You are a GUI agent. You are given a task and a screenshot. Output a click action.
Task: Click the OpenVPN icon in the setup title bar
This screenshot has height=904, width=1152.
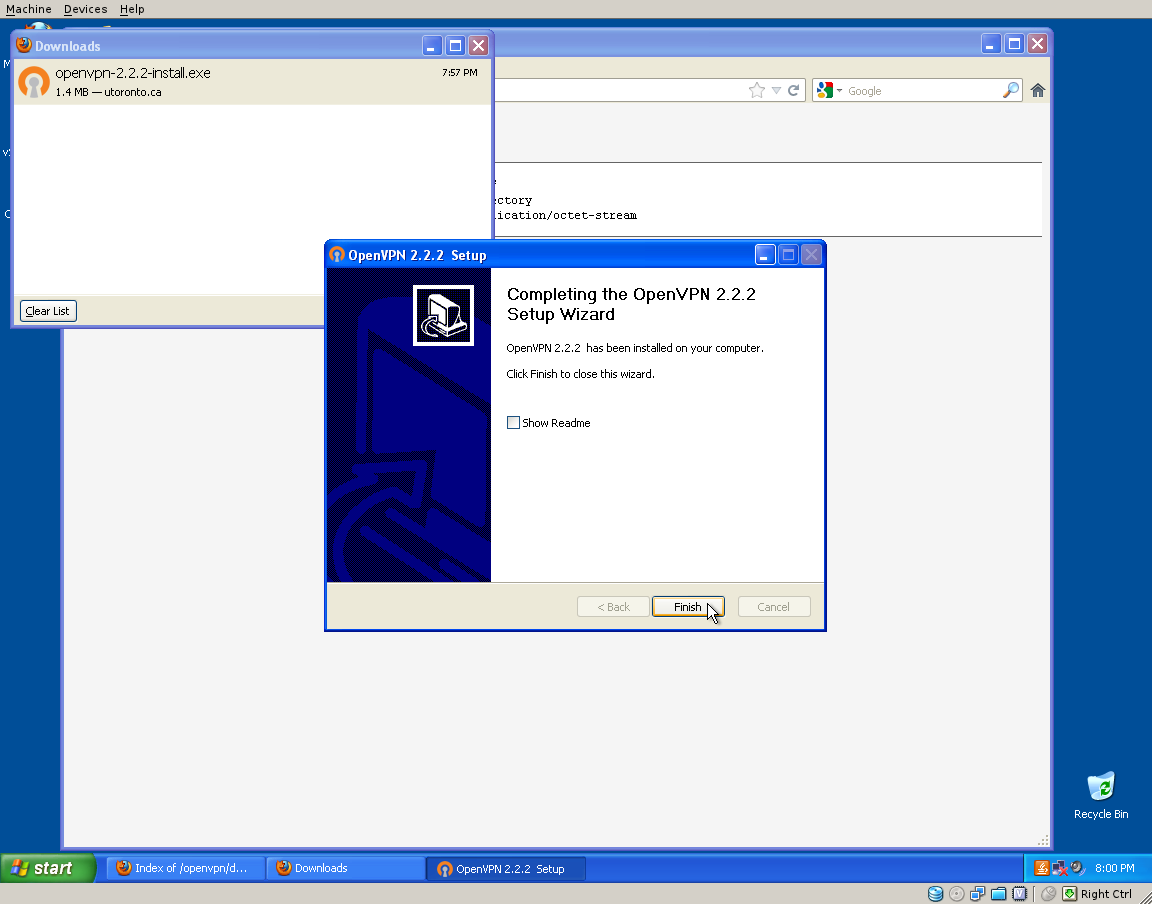click(337, 255)
